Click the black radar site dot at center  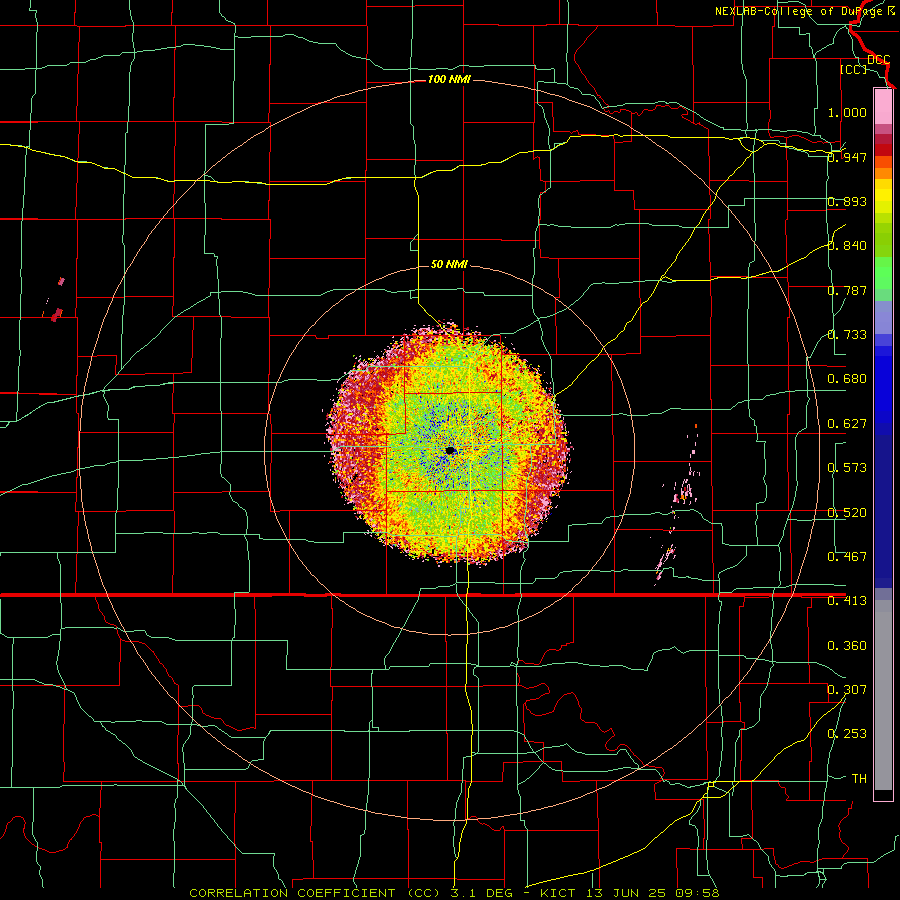451,451
